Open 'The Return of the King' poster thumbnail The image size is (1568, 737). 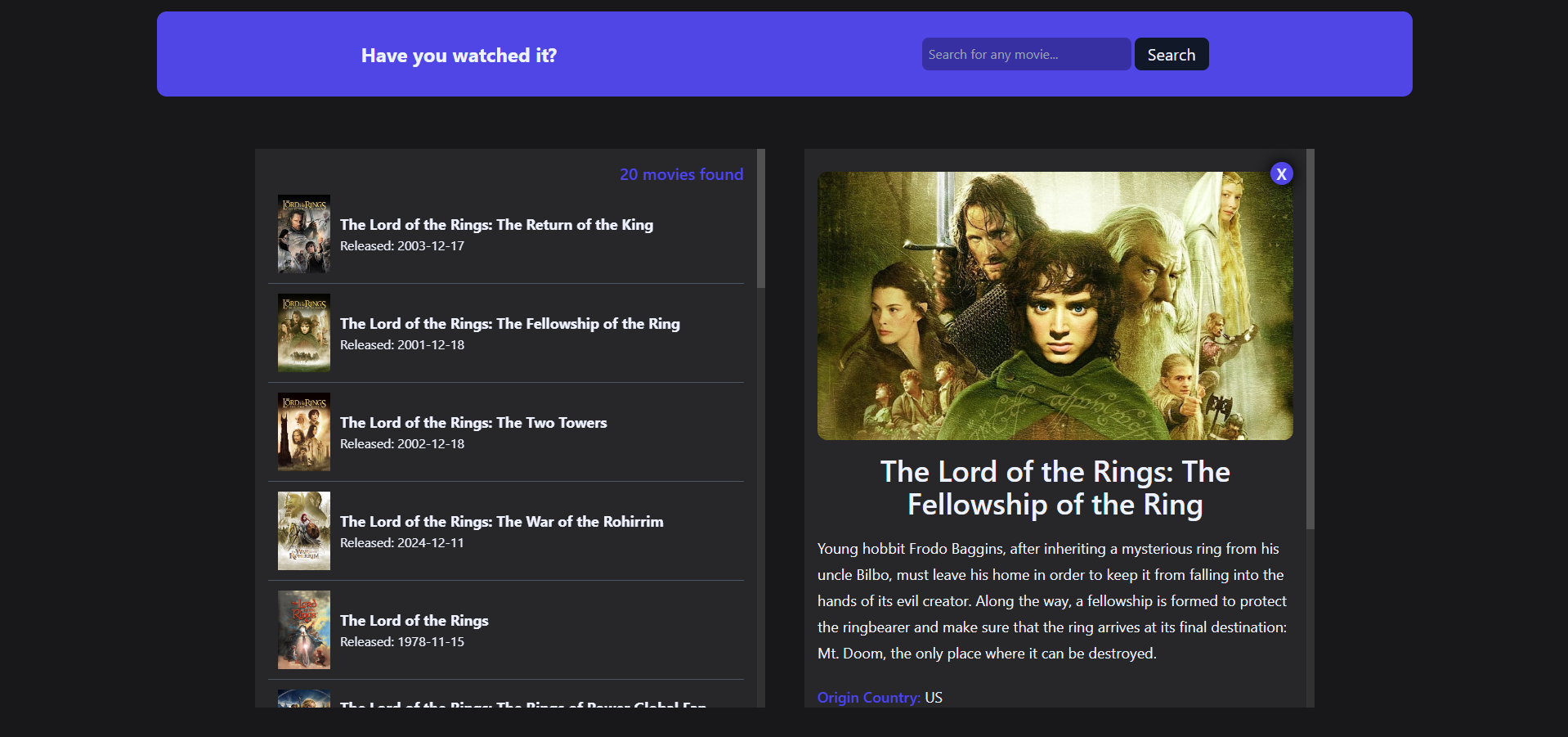pyautogui.click(x=304, y=234)
